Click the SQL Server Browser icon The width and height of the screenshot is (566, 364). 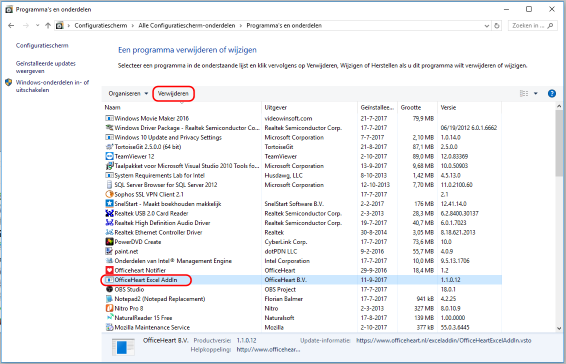[109, 185]
